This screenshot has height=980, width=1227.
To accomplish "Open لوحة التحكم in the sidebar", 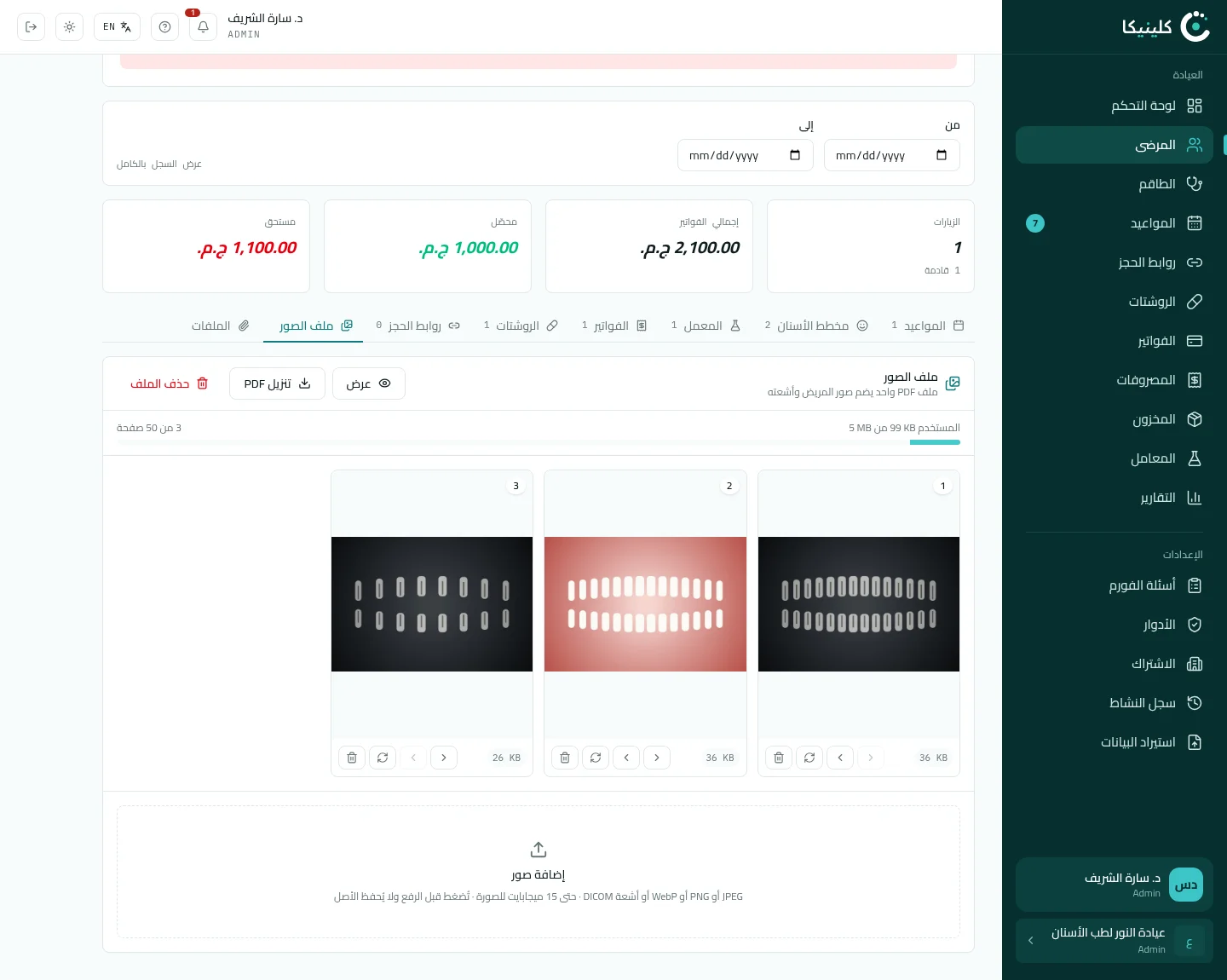I will (1115, 106).
